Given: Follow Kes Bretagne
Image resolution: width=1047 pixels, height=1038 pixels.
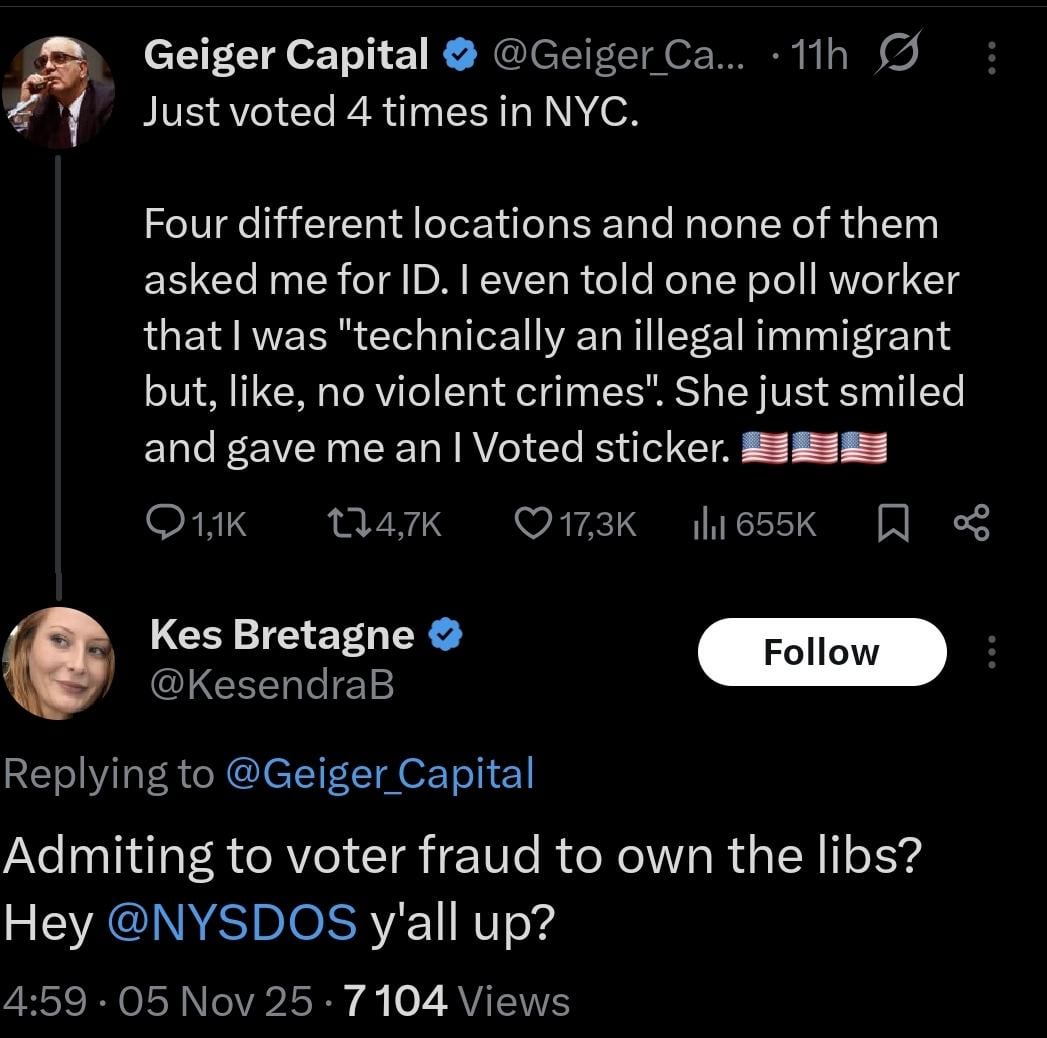Looking at the screenshot, I should click(x=821, y=652).
